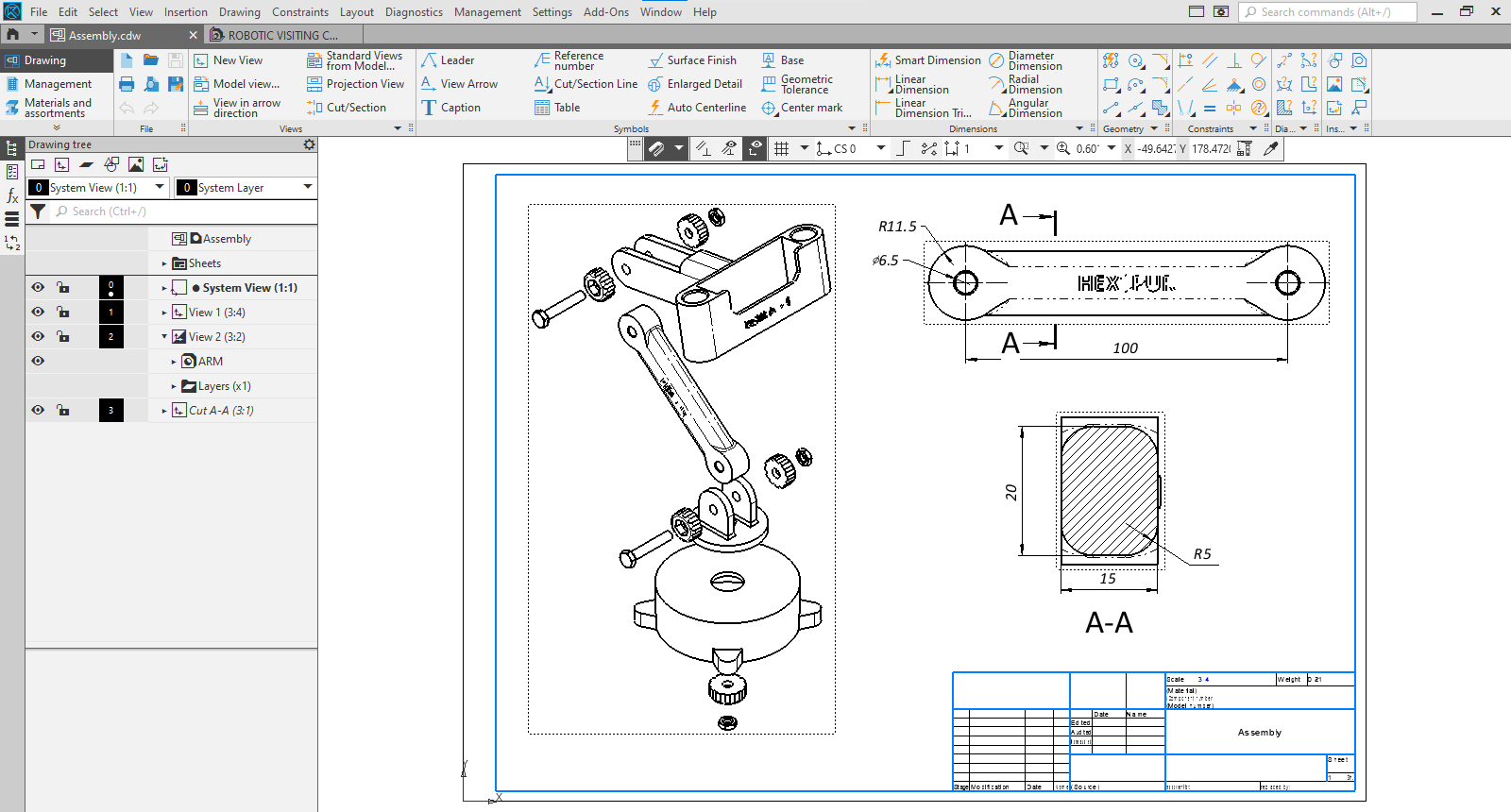Click the Standard Views from Model button
The height and width of the screenshot is (812, 1511).
tap(355, 60)
